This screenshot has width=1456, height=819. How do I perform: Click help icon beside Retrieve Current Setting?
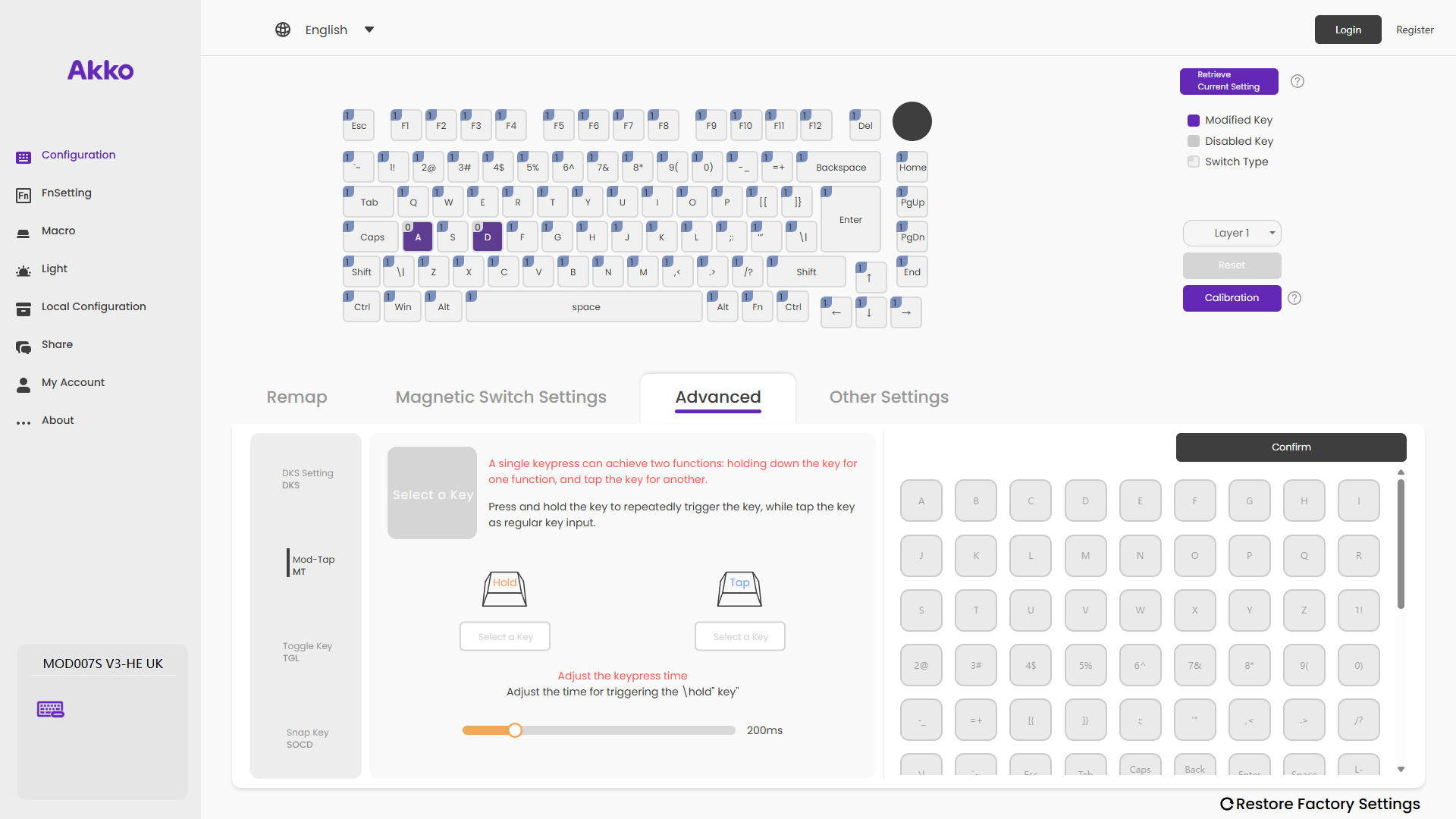[1298, 81]
